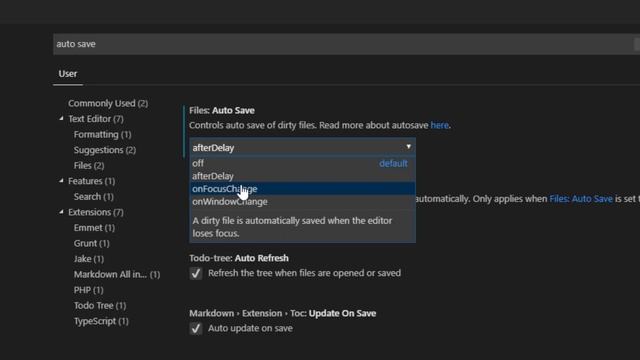Open the Emmet (1) extension settings
The image size is (640, 360).
94,228
